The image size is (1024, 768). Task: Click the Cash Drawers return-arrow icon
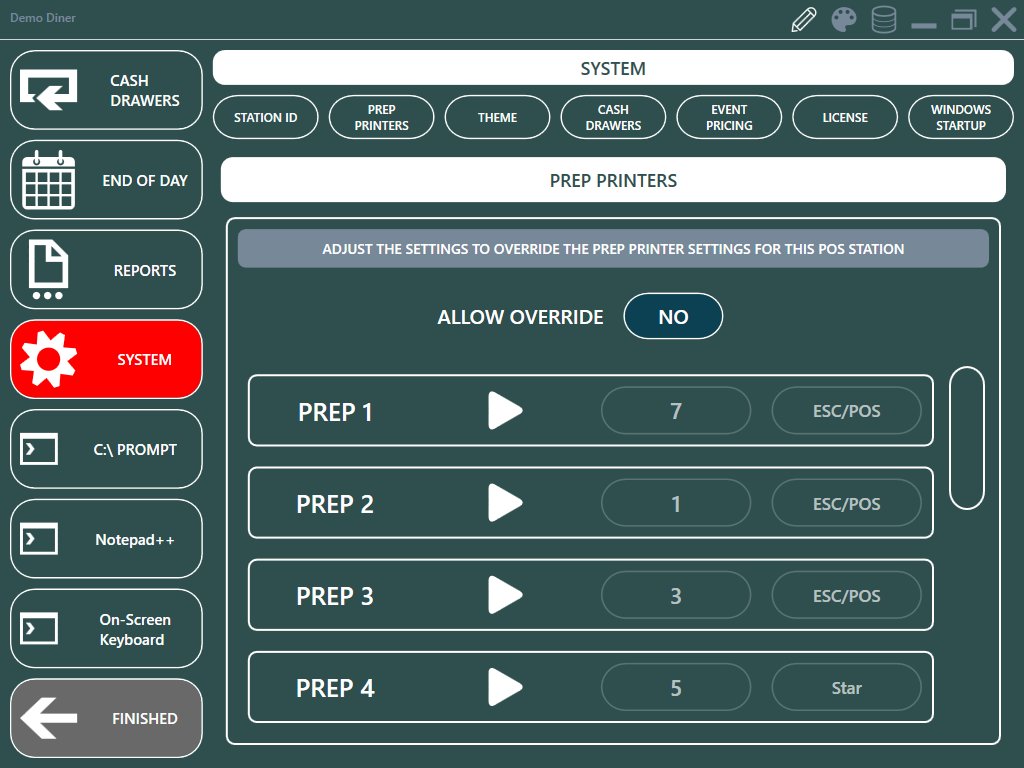(49, 90)
